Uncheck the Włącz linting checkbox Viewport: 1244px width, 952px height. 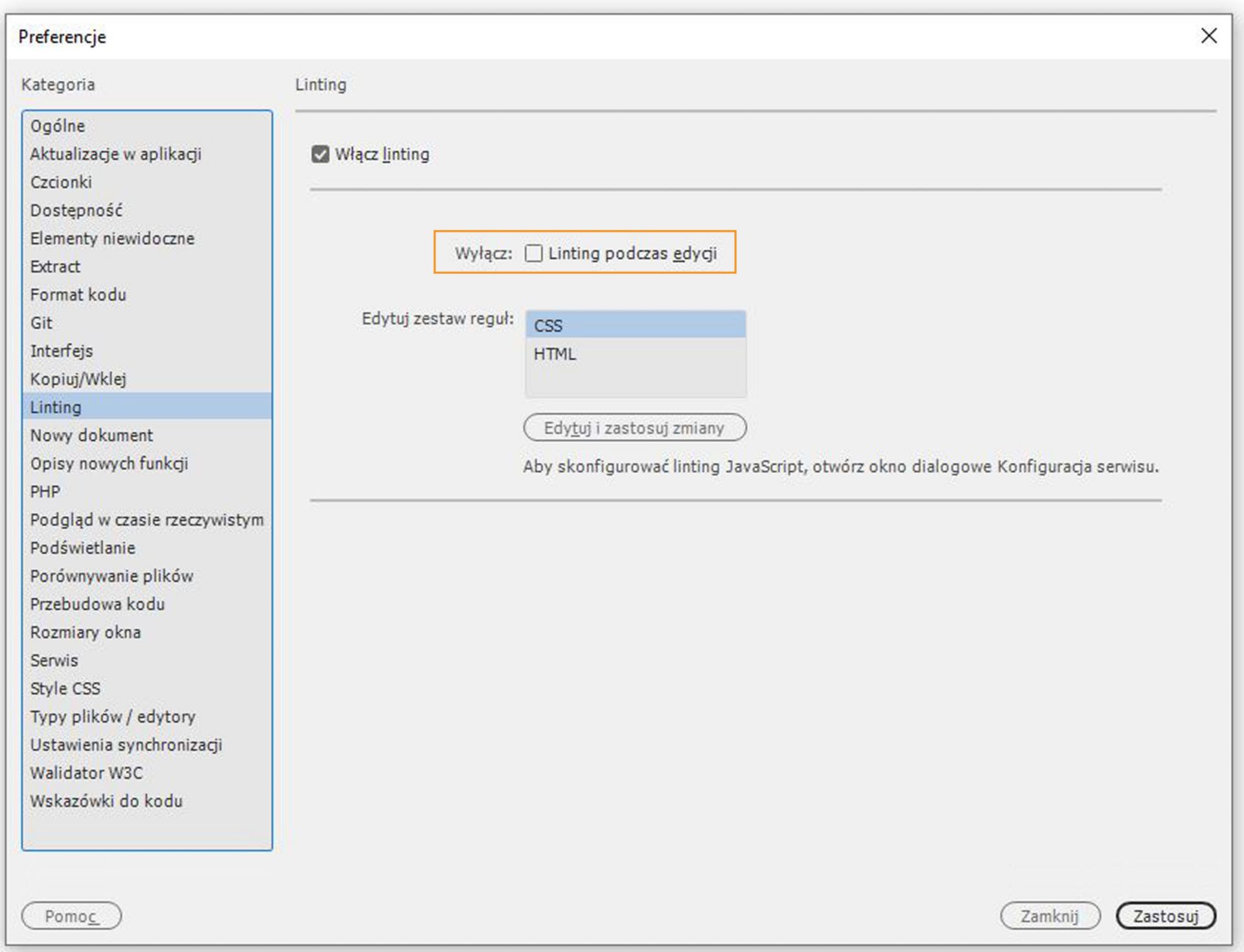coord(320,154)
